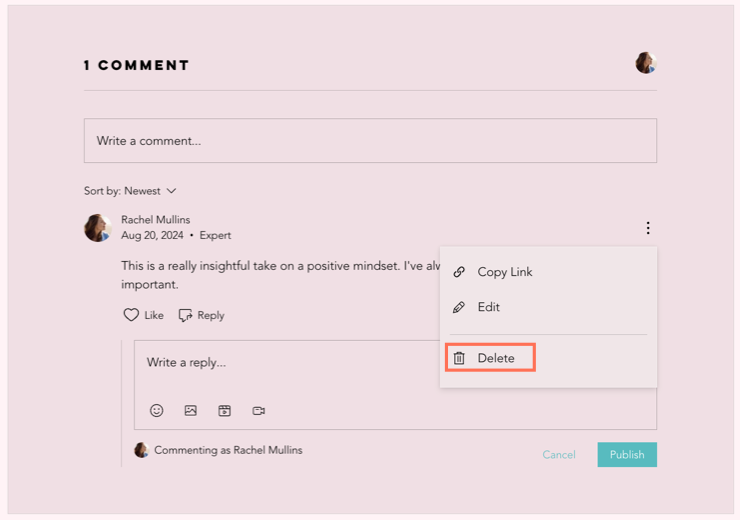This screenshot has height=520, width=740.
Task: Click the Cancel link
Action: [559, 455]
